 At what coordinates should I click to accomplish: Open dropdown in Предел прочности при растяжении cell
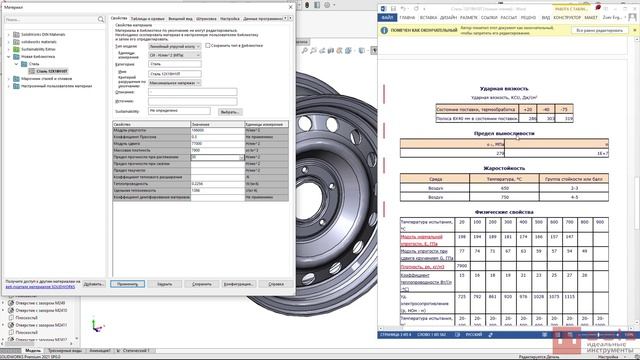click(241, 158)
